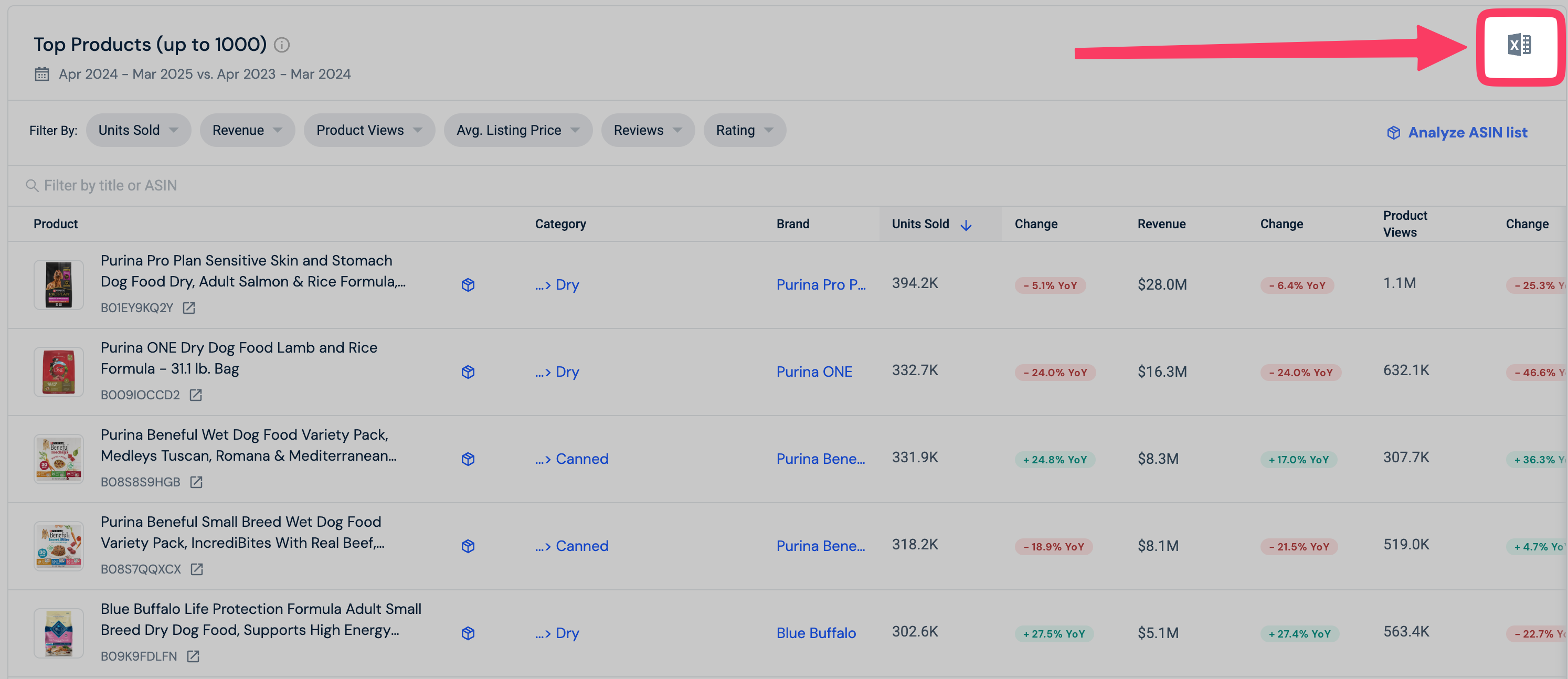Open external link for ASIN B09K9FDLFN
This screenshot has height=679, width=1568.
coord(193,656)
